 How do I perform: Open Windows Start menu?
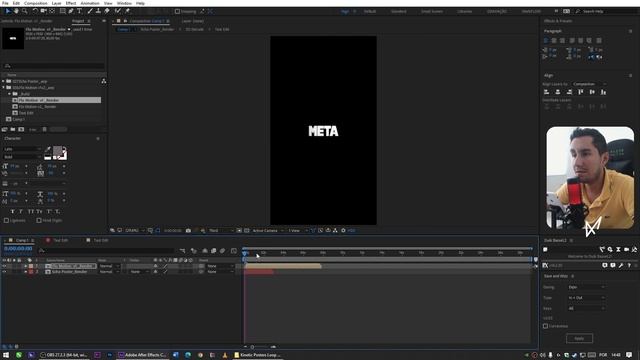(6, 355)
